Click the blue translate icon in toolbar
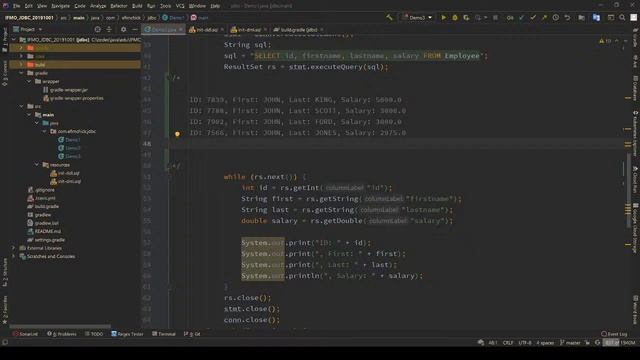 pyautogui.click(x=596, y=18)
